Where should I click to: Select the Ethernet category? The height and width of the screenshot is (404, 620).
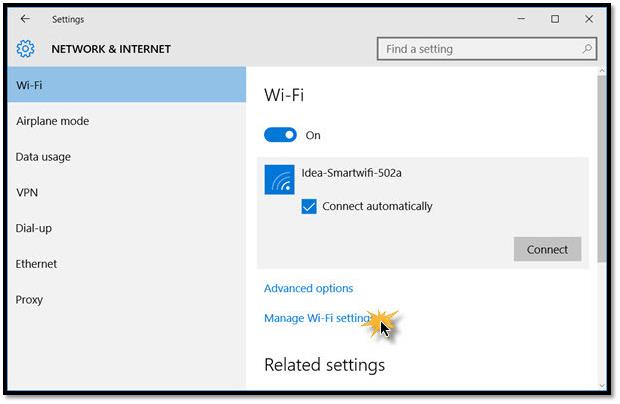[127, 264]
